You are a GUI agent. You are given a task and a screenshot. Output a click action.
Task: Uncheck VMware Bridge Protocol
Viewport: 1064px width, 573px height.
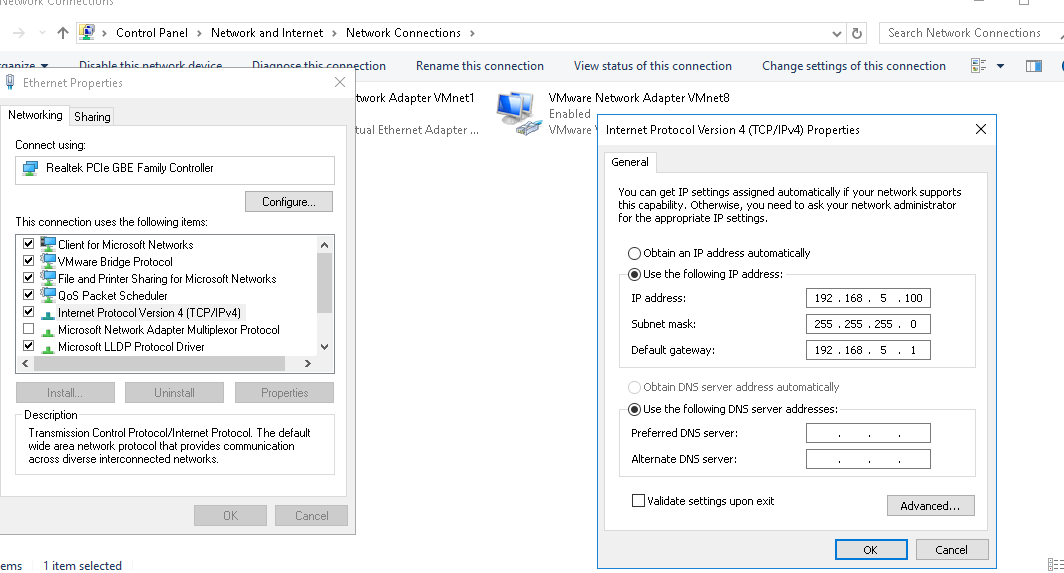[x=28, y=261]
